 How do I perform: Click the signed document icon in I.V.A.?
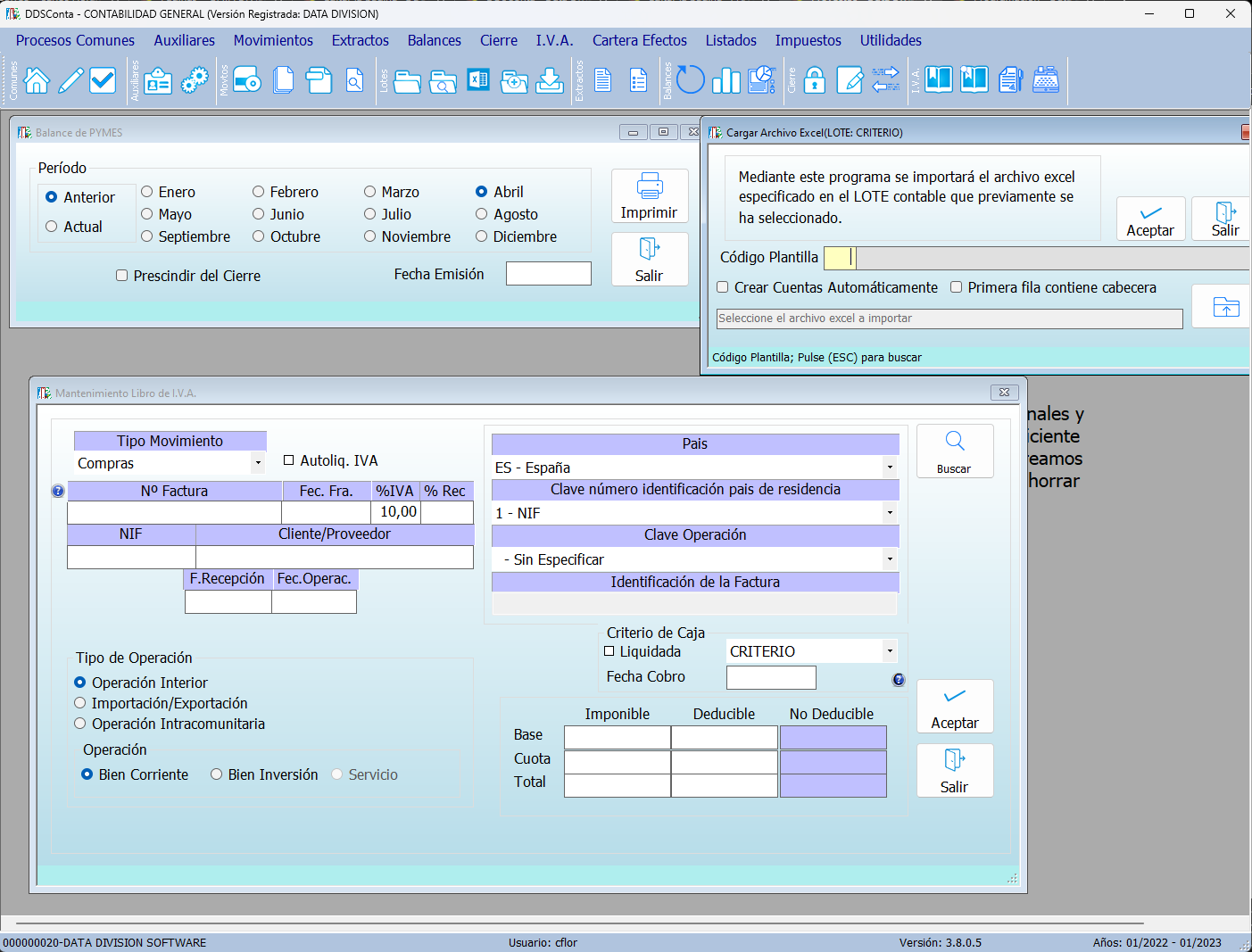click(1010, 80)
